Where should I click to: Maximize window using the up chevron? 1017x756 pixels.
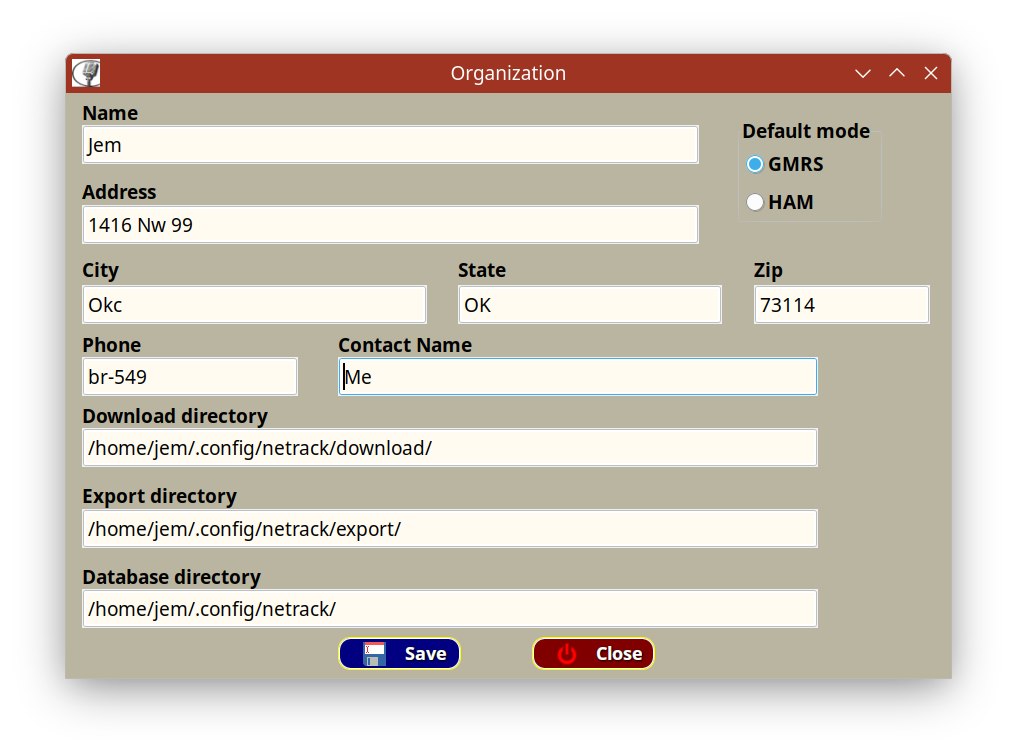(x=897, y=73)
